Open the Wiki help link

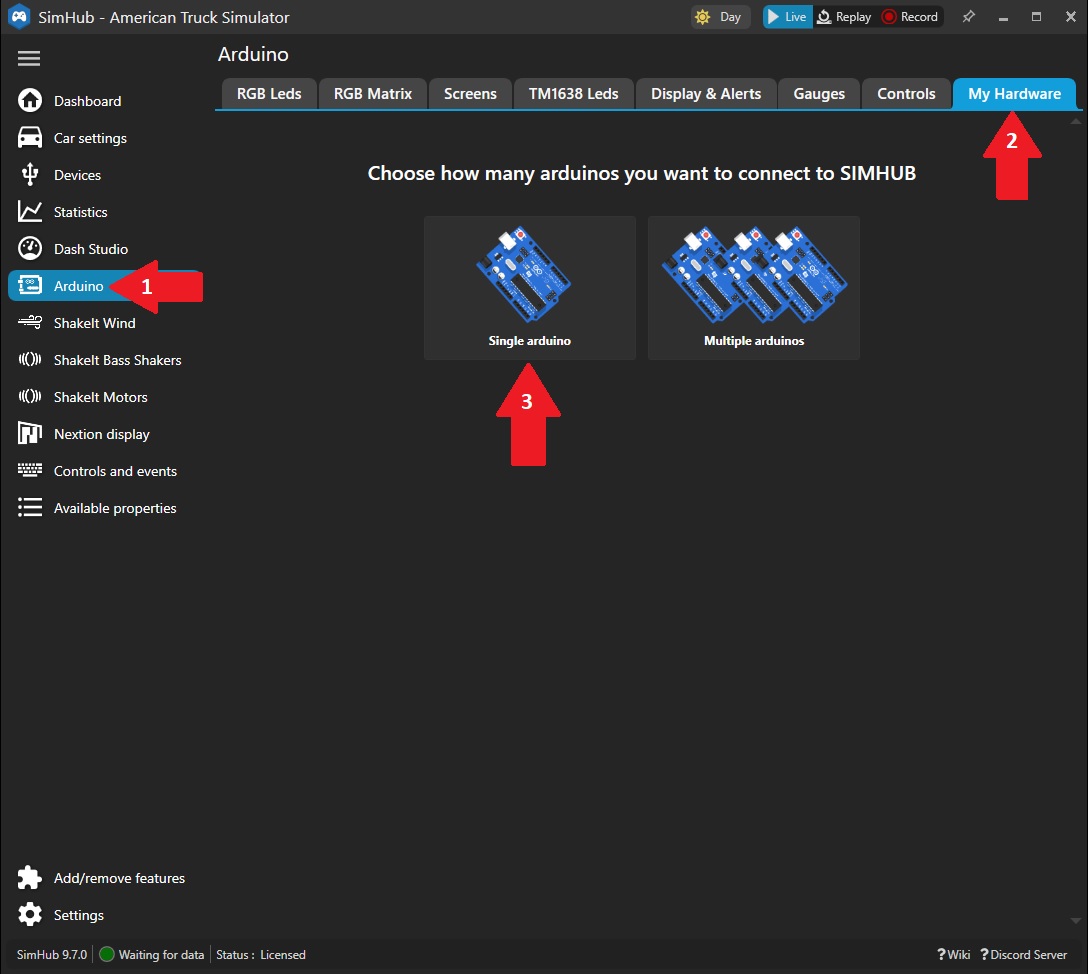pos(953,955)
